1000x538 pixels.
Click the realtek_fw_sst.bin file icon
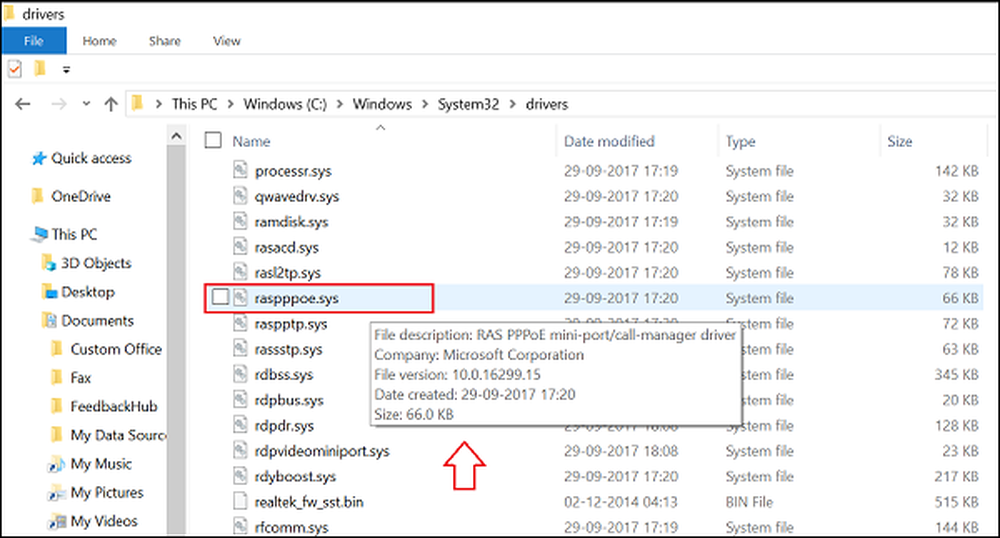point(240,501)
